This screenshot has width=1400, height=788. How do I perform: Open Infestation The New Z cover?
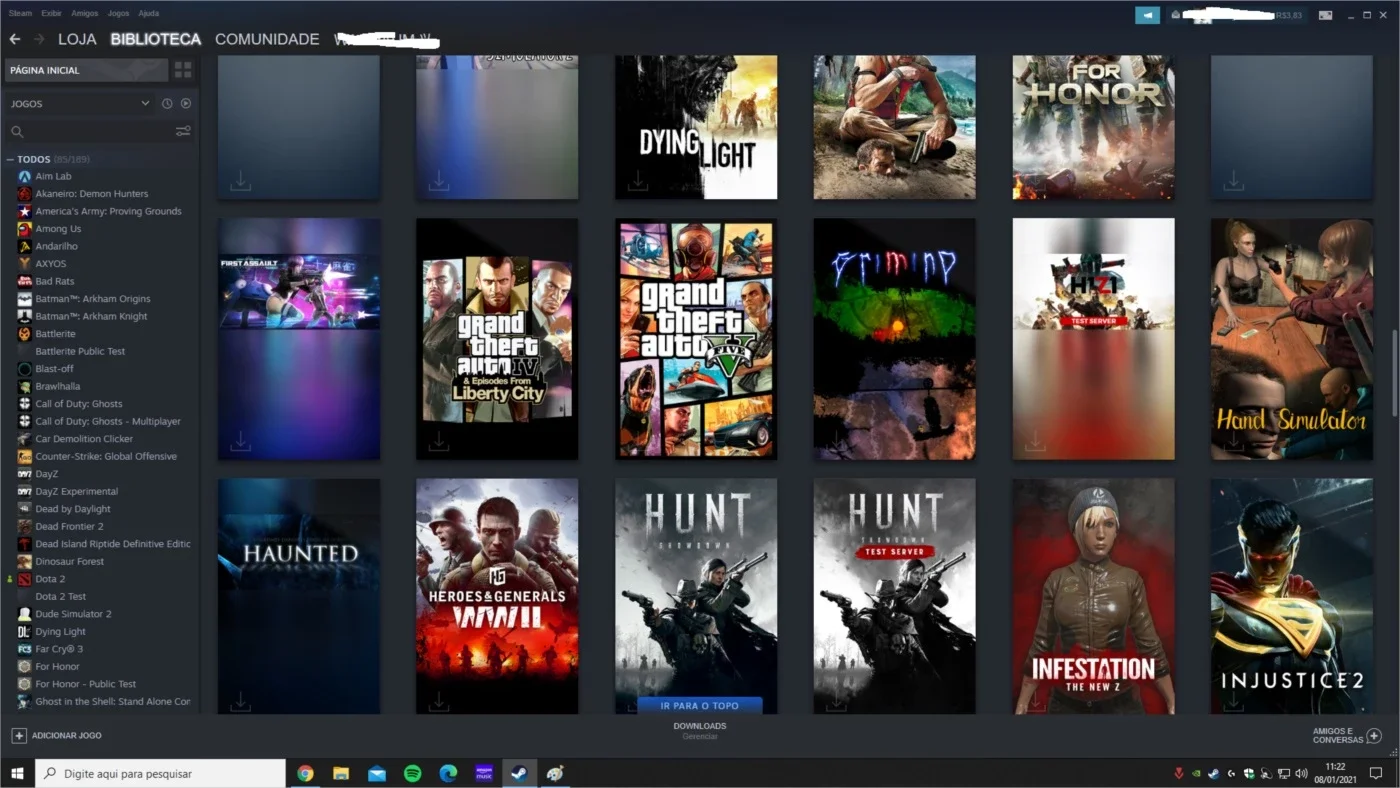1093,596
